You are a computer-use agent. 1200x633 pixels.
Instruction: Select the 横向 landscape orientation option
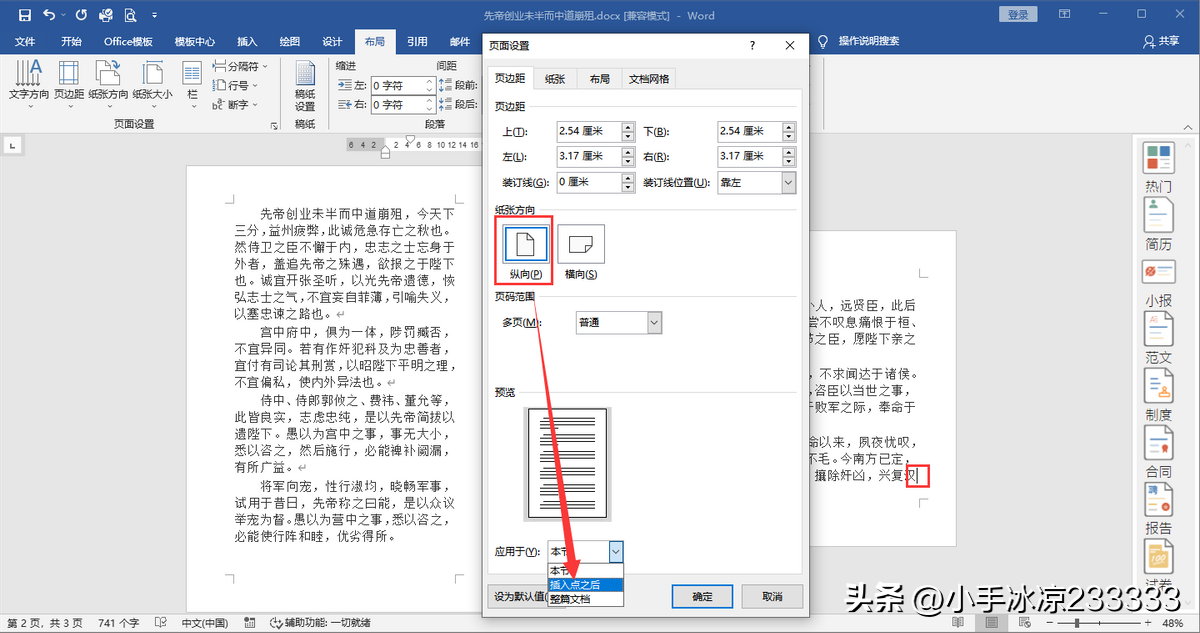pyautogui.click(x=580, y=242)
